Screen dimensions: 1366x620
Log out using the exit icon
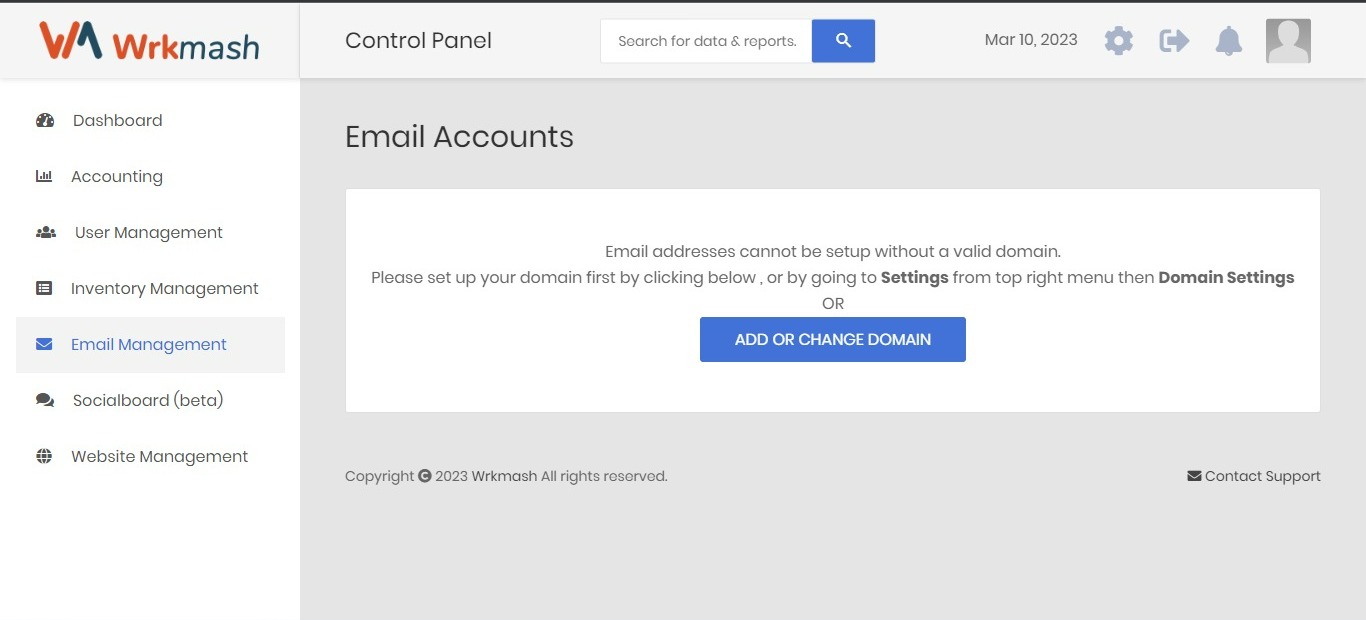(x=1174, y=41)
